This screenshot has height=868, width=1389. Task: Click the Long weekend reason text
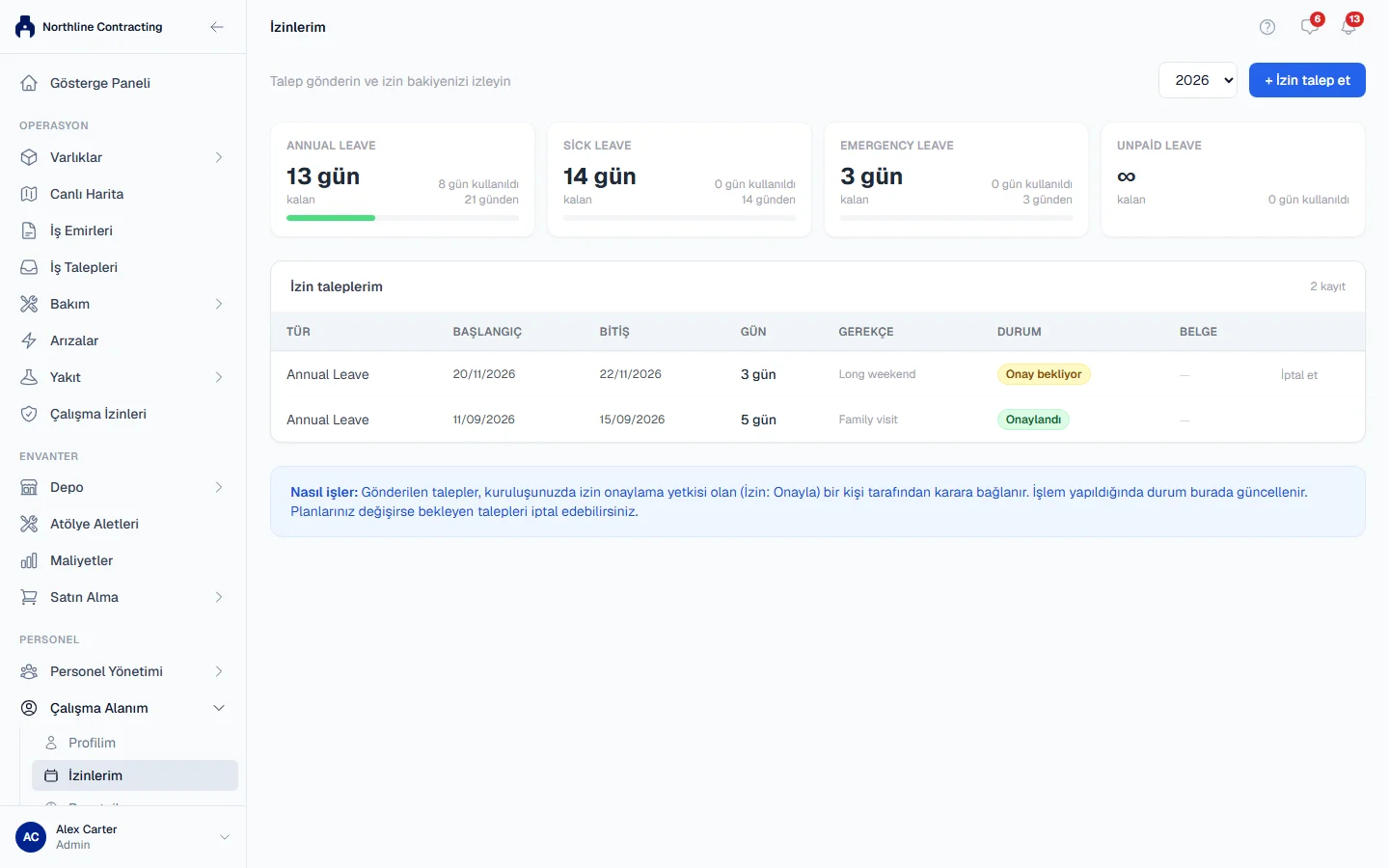[x=878, y=374]
